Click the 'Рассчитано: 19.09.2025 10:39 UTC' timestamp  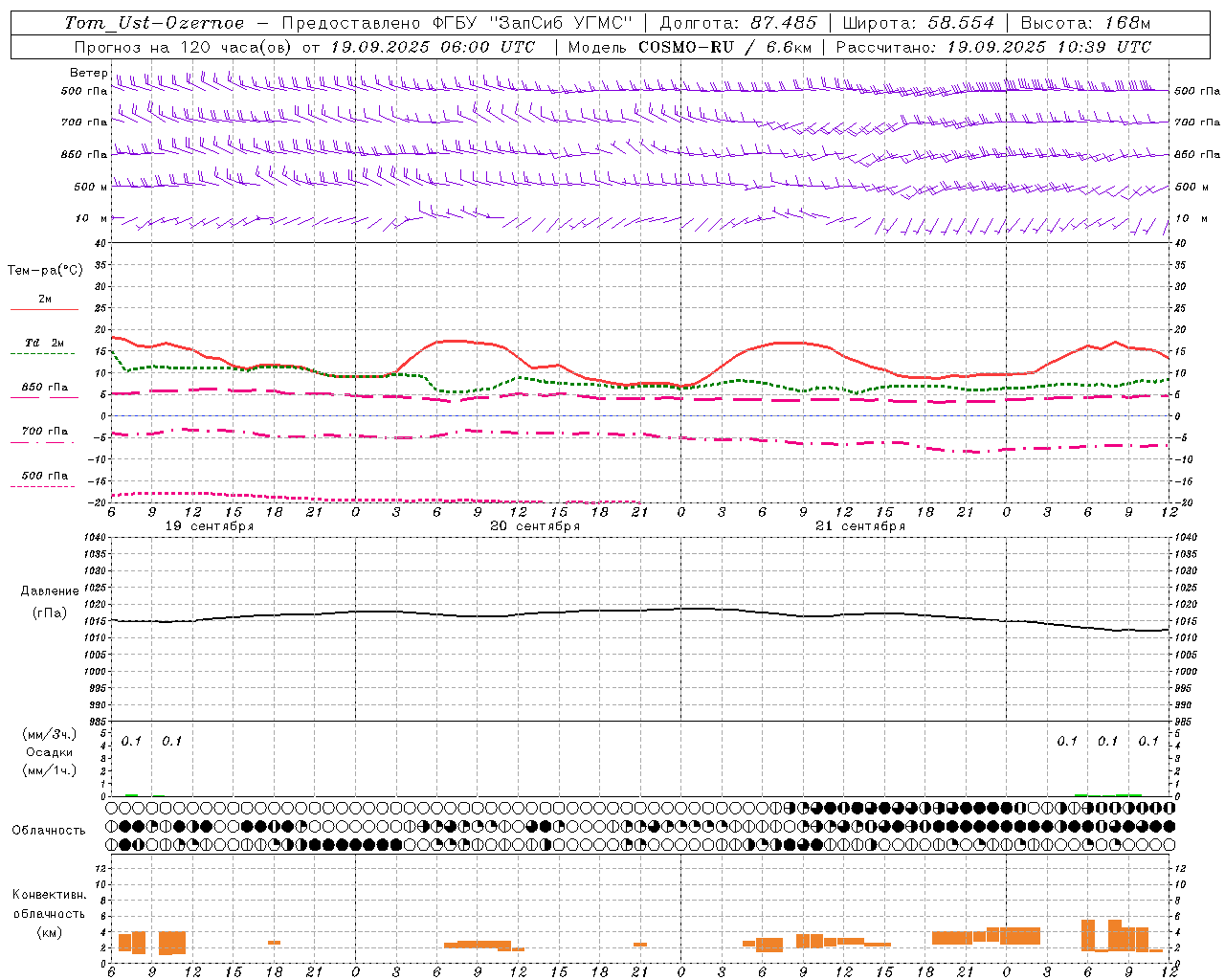click(x=993, y=47)
